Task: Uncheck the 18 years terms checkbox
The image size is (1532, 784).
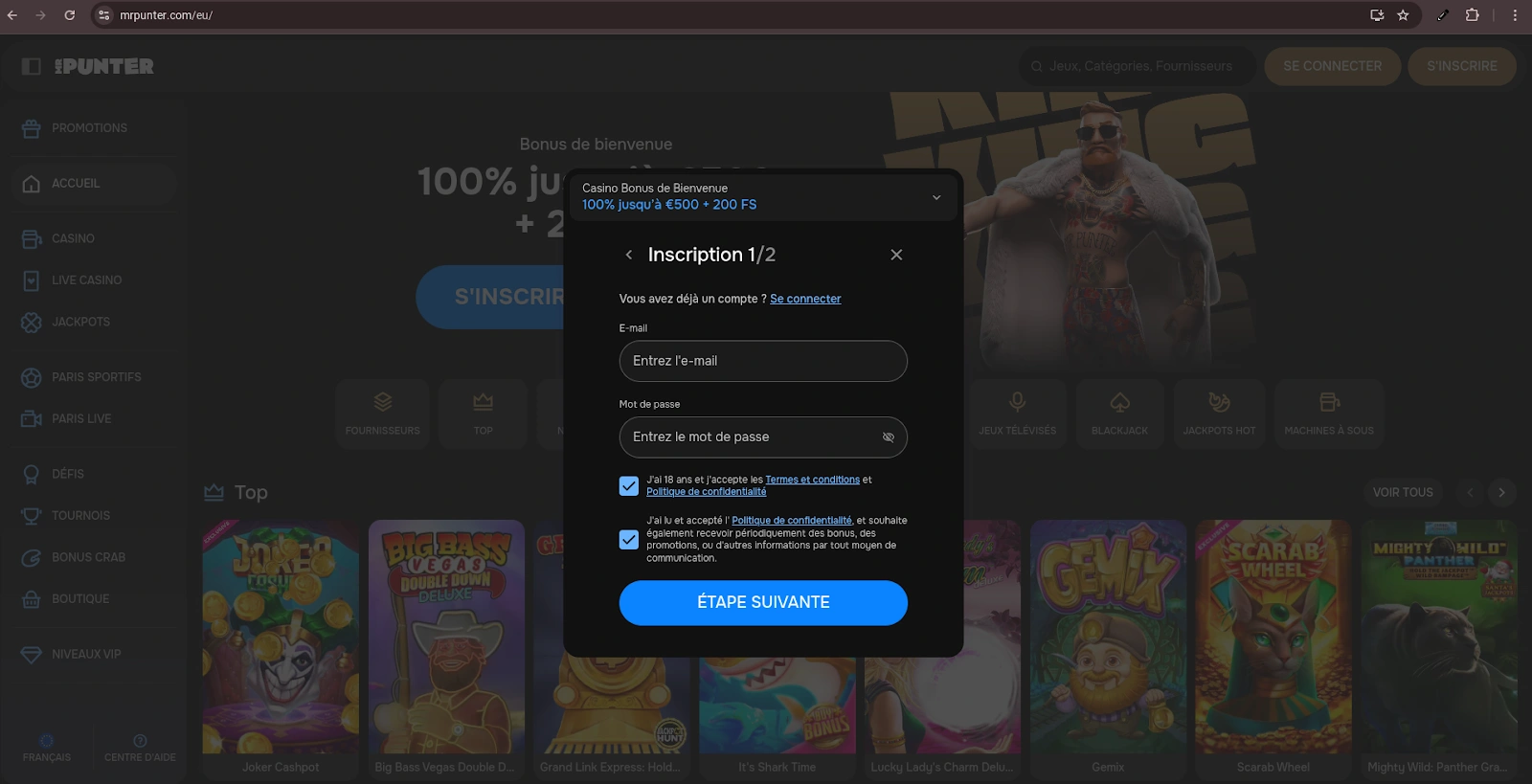Action: 629,486
